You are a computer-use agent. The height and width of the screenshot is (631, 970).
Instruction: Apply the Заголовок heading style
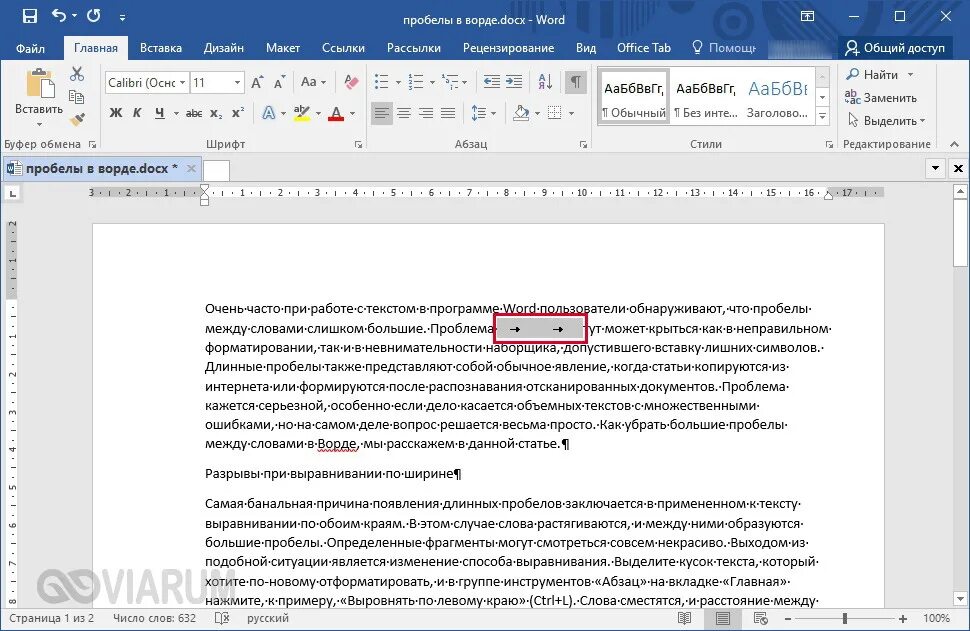point(778,98)
